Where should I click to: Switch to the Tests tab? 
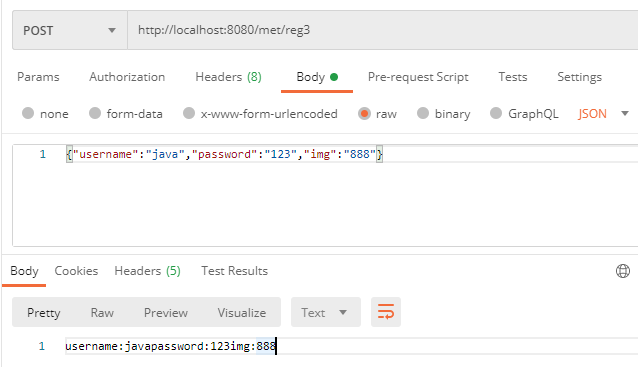[x=513, y=77]
